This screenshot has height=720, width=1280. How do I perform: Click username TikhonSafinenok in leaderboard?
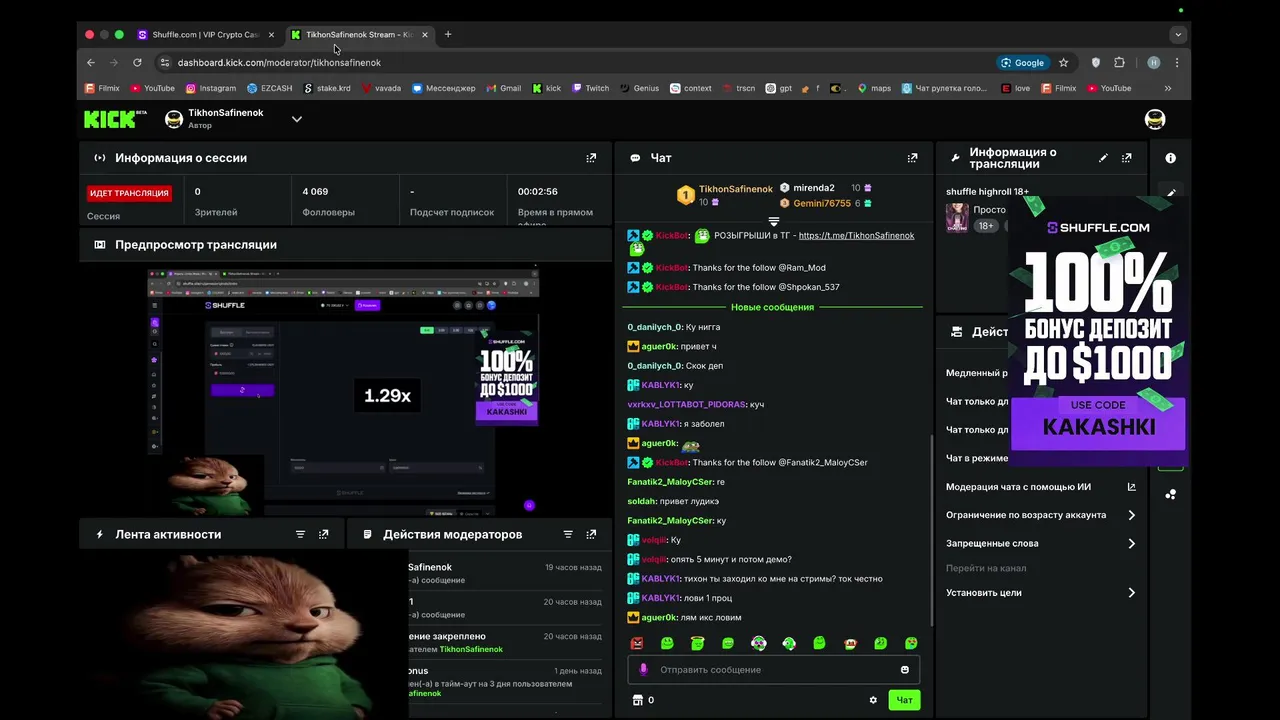click(x=736, y=189)
